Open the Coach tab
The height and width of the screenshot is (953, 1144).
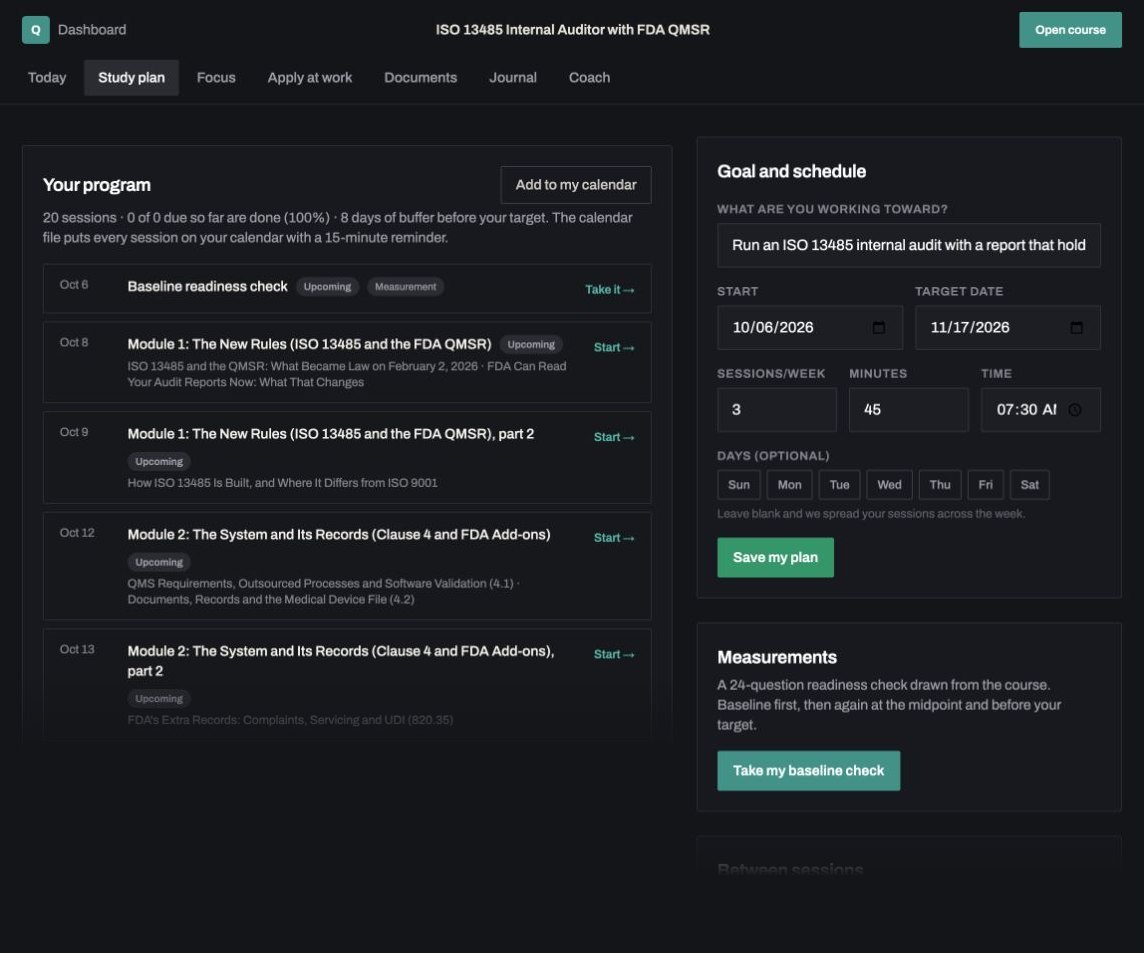point(590,77)
